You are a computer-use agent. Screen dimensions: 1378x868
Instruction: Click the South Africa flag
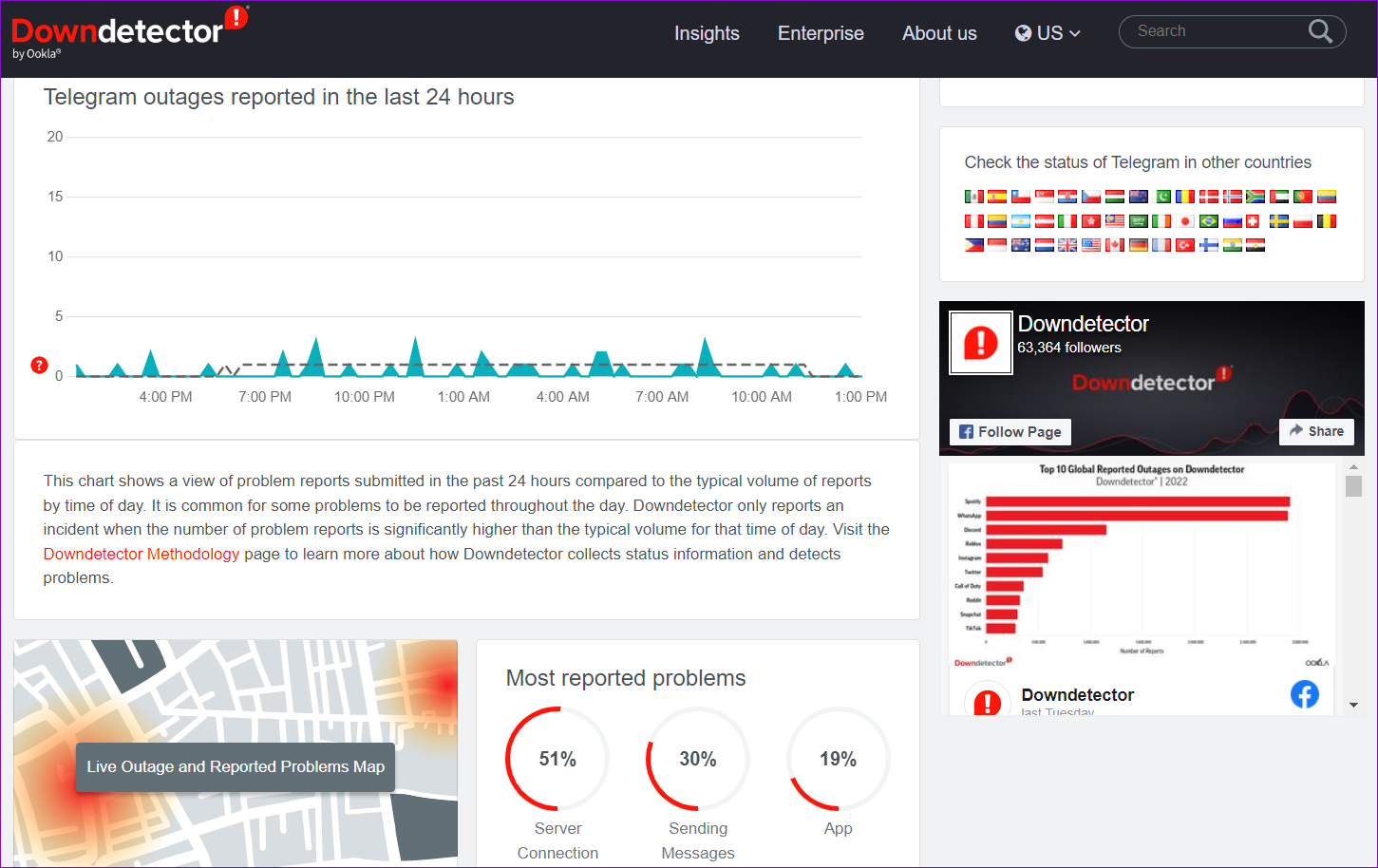(x=1255, y=197)
